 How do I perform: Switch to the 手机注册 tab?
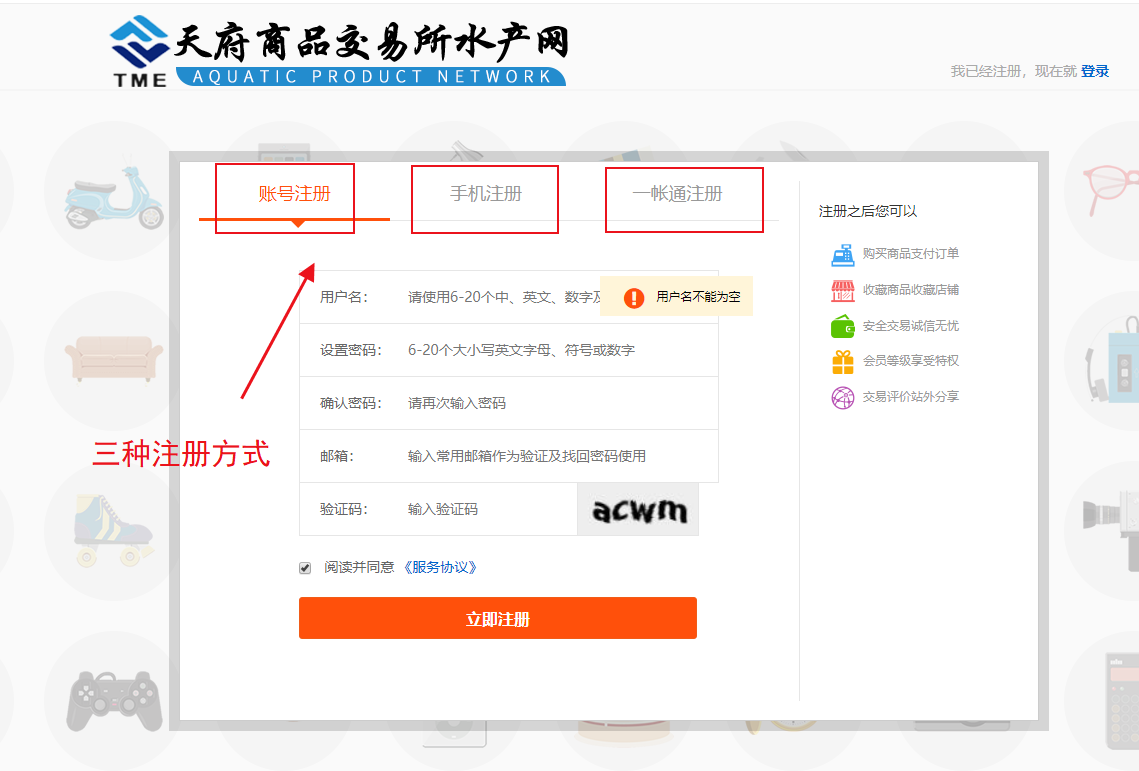click(x=485, y=194)
